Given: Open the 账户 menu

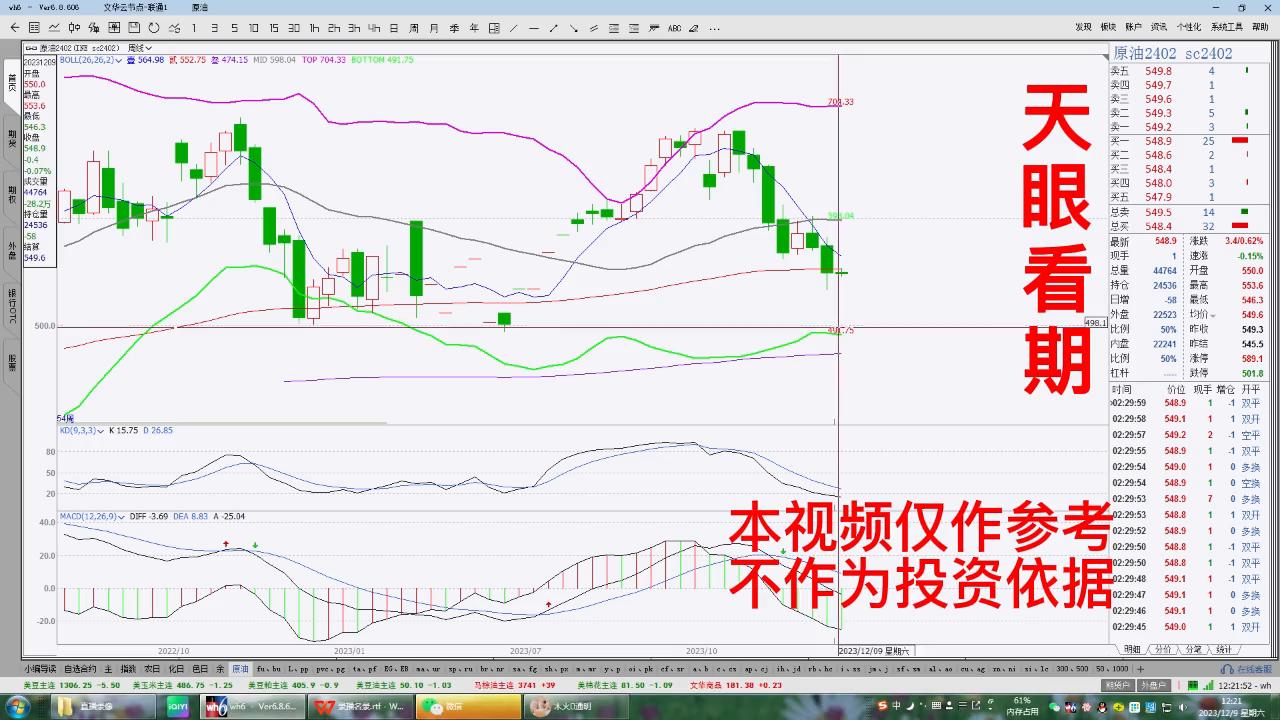Looking at the screenshot, I should click(1134, 27).
